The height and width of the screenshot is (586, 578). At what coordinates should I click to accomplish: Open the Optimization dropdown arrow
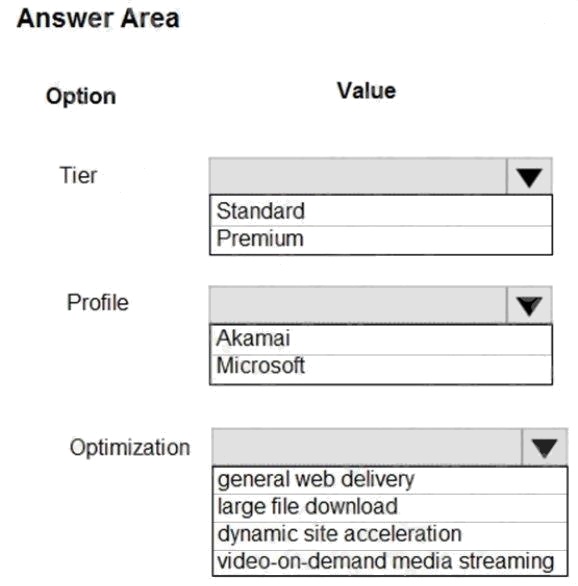[544, 447]
